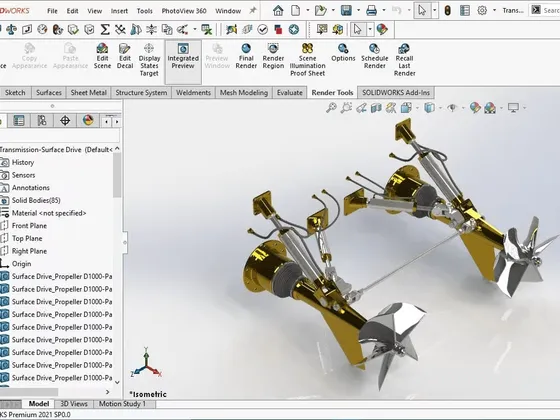Expand dropdown arrow beside Print icon
Viewport: 560px width, 420px height.
(384, 10)
